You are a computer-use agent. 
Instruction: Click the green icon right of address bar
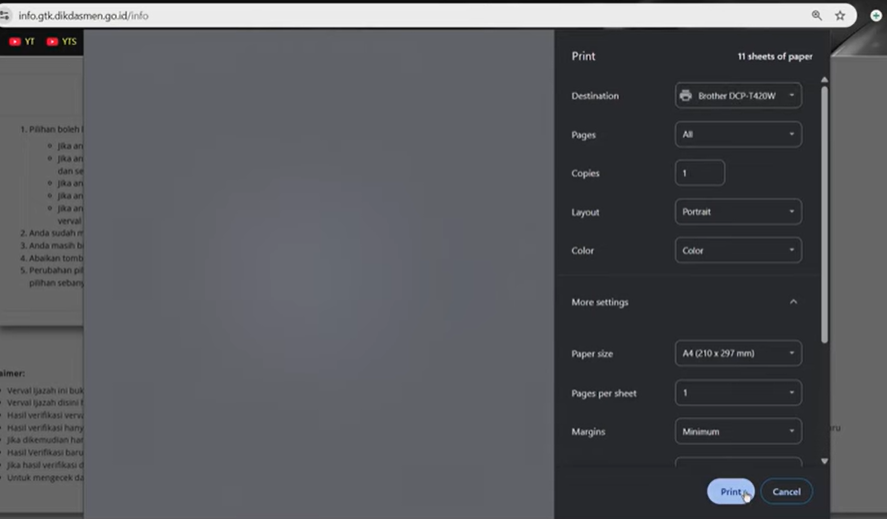click(x=876, y=15)
